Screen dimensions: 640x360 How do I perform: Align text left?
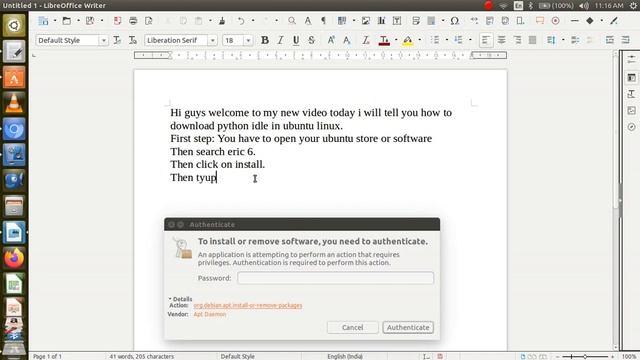(486, 40)
